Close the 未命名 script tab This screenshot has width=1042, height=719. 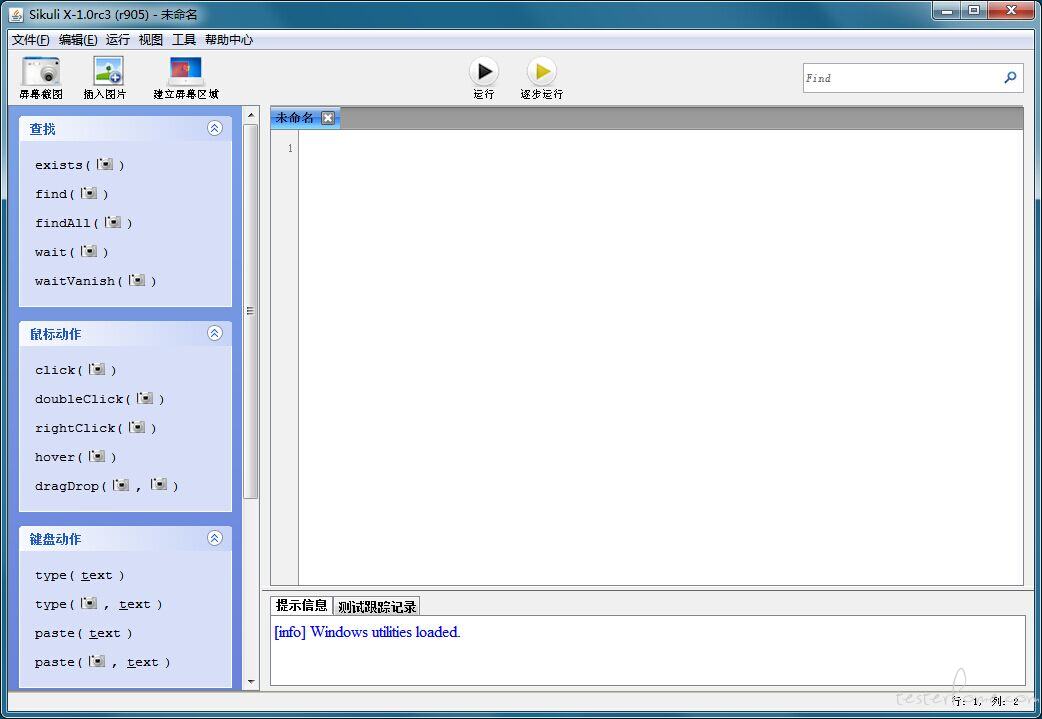pyautogui.click(x=328, y=118)
